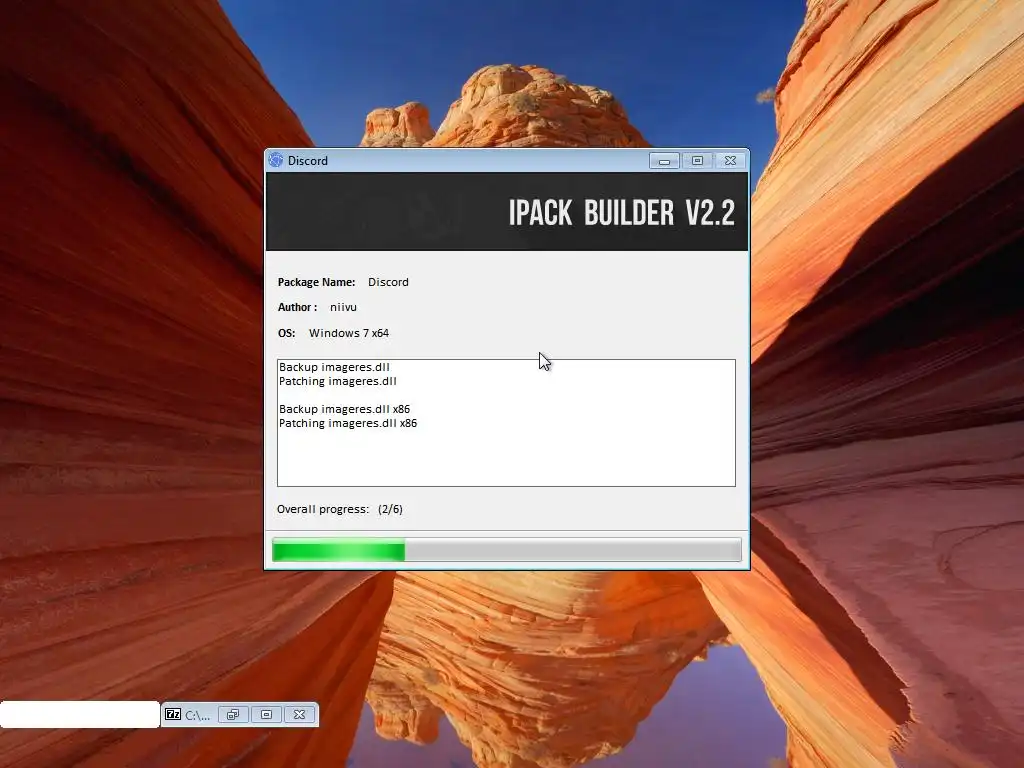Click the white box at bottom-left corner
This screenshot has width=1024, height=768.
coord(80,714)
